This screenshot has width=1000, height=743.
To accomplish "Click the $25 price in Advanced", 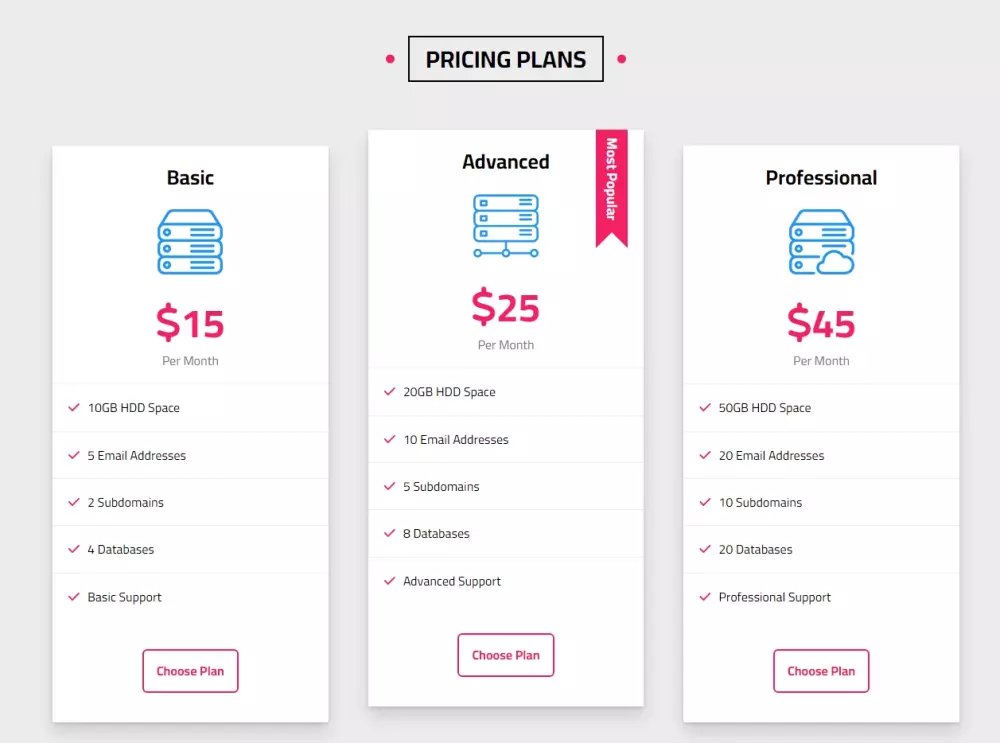I will point(505,307).
